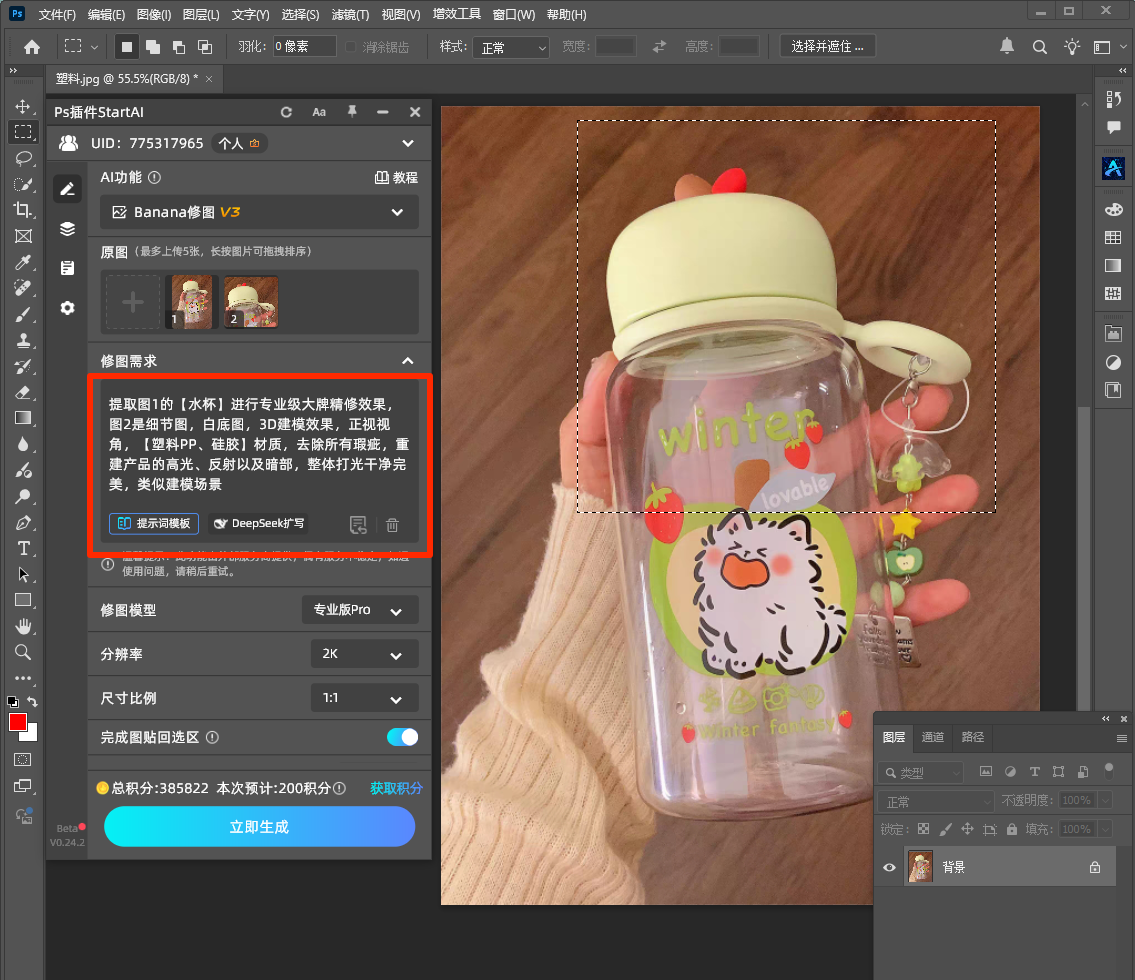
Task: Click the 羽化 0 像素 input field
Action: coord(305,46)
